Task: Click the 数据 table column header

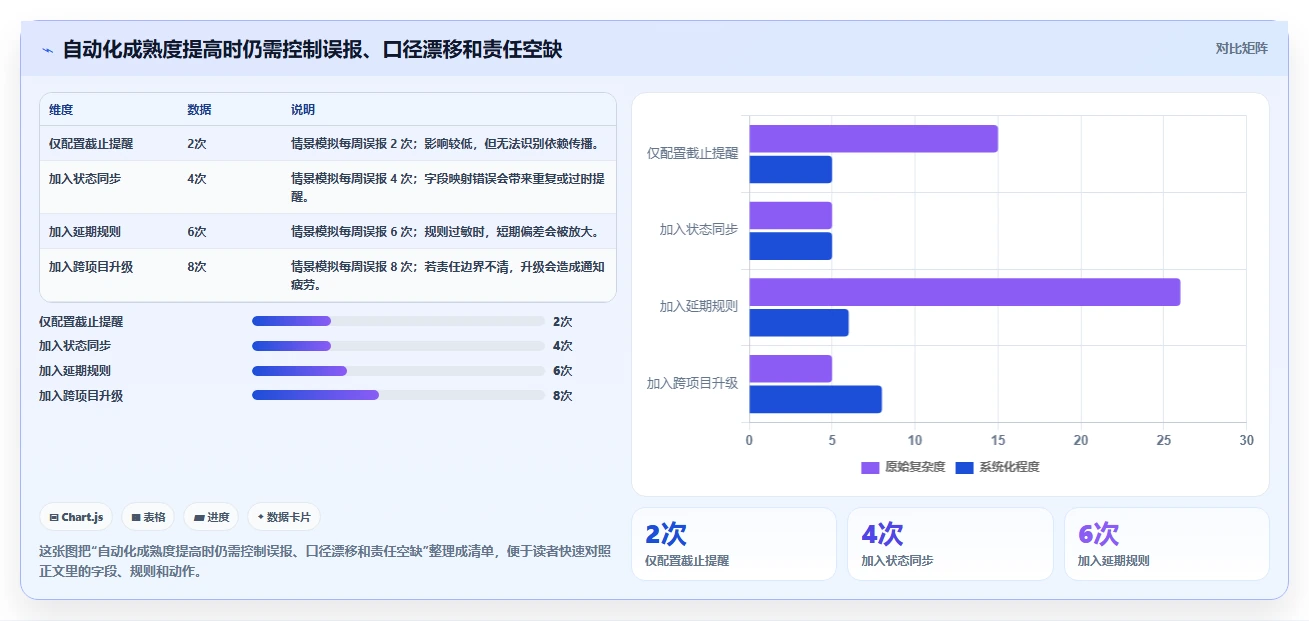Action: 199,109
